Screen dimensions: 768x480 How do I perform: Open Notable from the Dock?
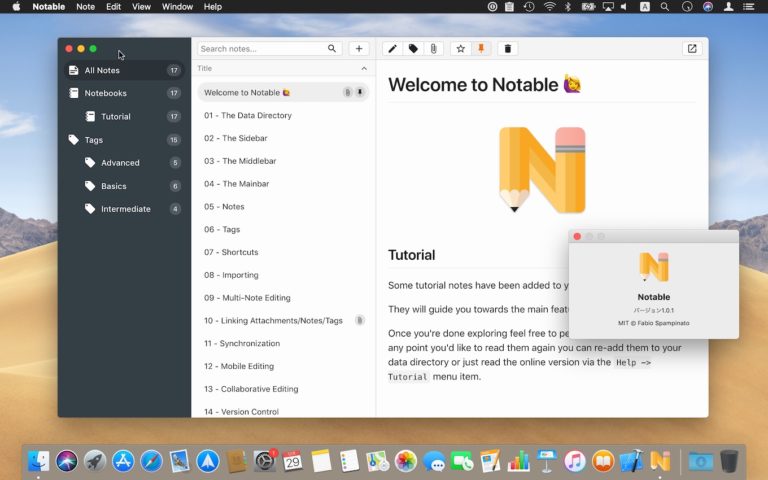[660, 461]
